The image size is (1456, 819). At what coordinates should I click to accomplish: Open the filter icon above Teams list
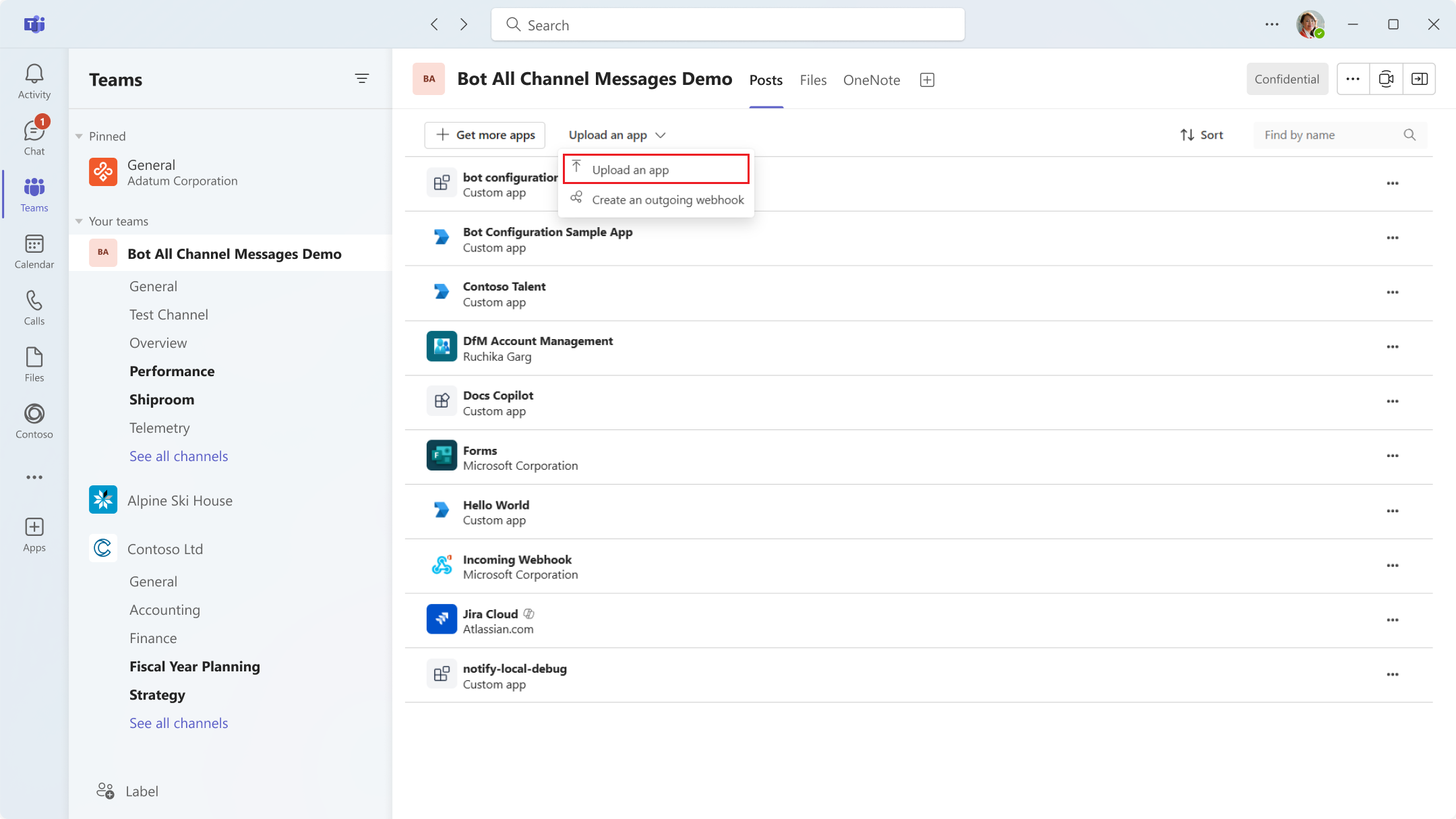point(362,78)
